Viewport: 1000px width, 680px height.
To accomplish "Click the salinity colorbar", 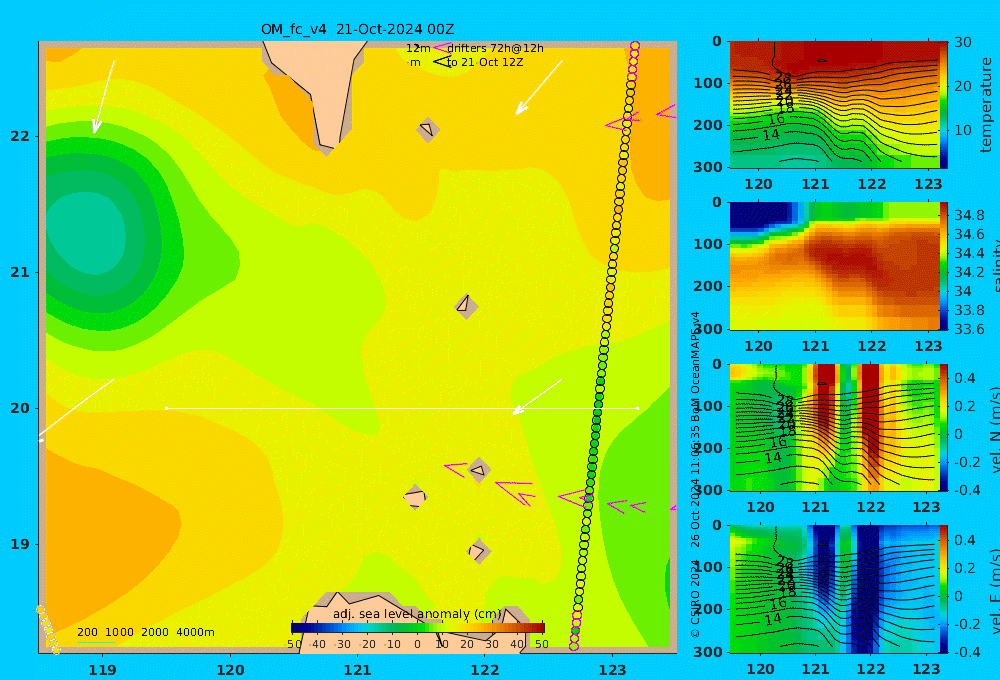I will 943,266.
